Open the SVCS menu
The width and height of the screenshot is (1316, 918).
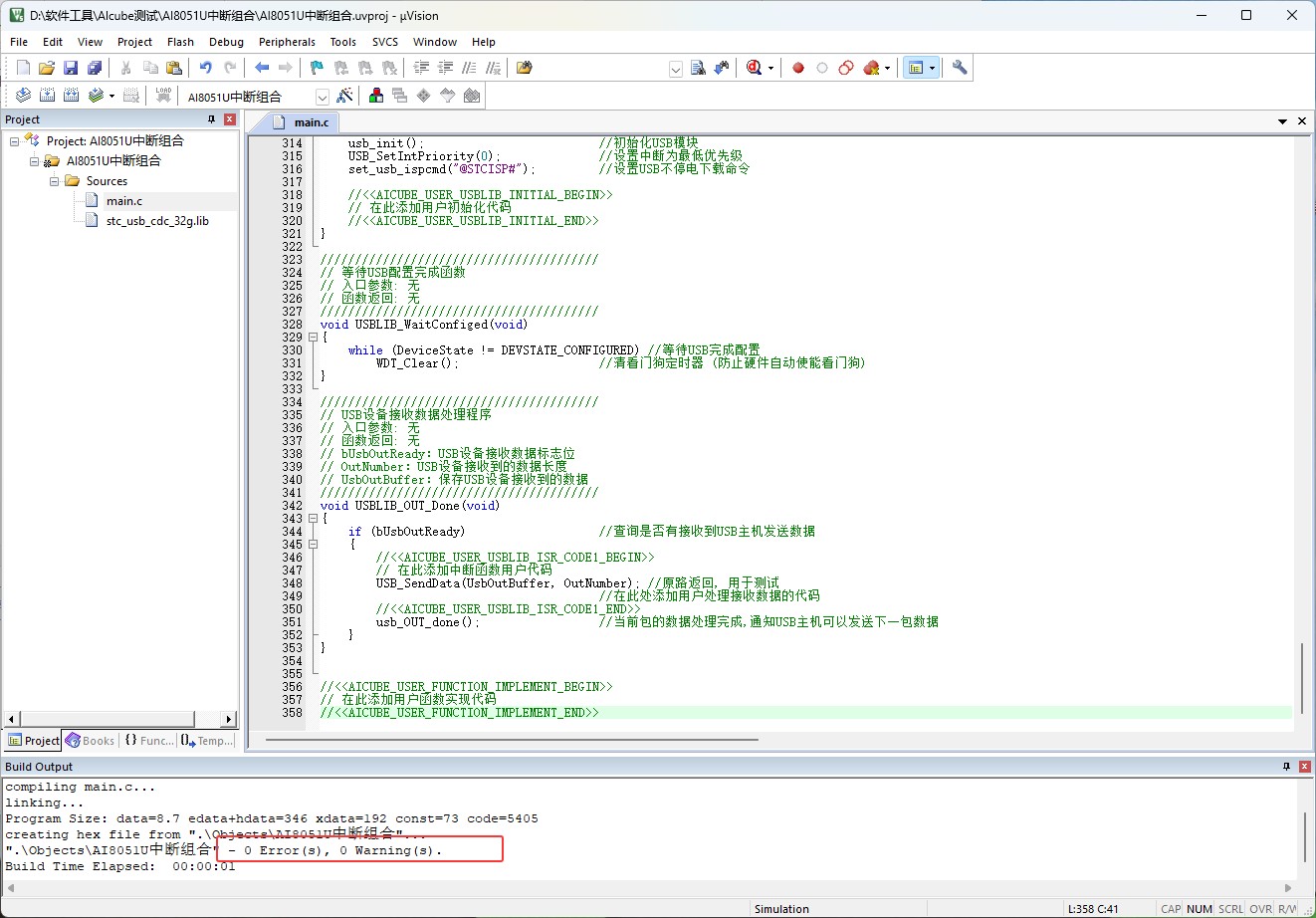point(385,42)
